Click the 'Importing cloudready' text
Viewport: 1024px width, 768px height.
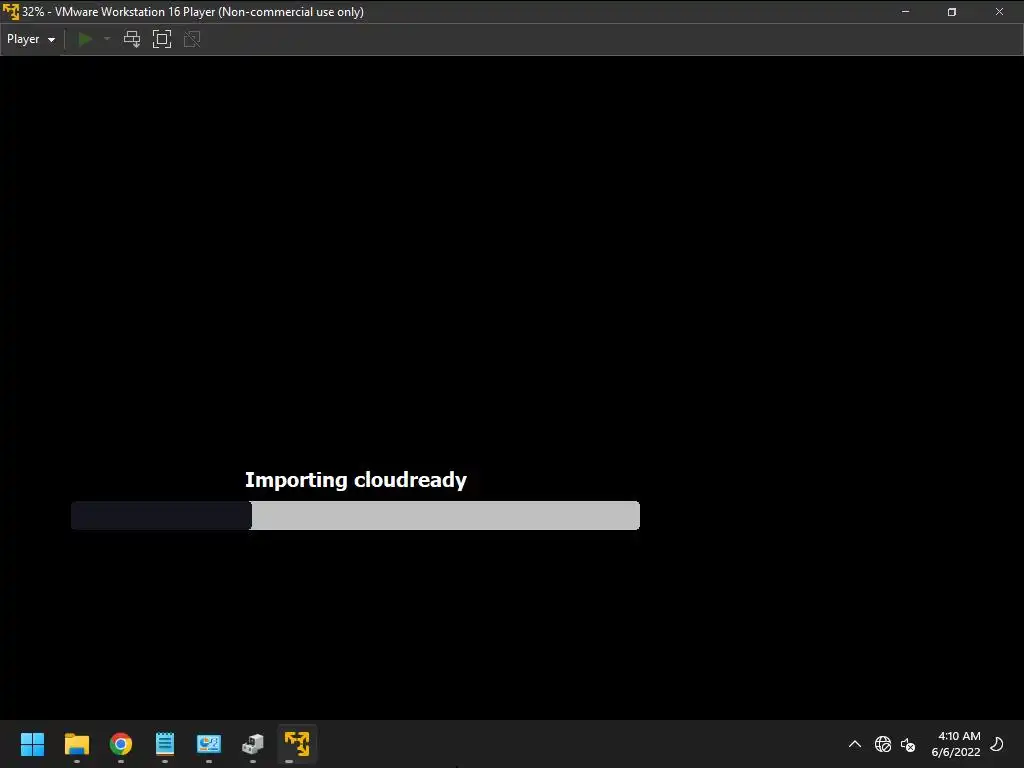click(356, 480)
